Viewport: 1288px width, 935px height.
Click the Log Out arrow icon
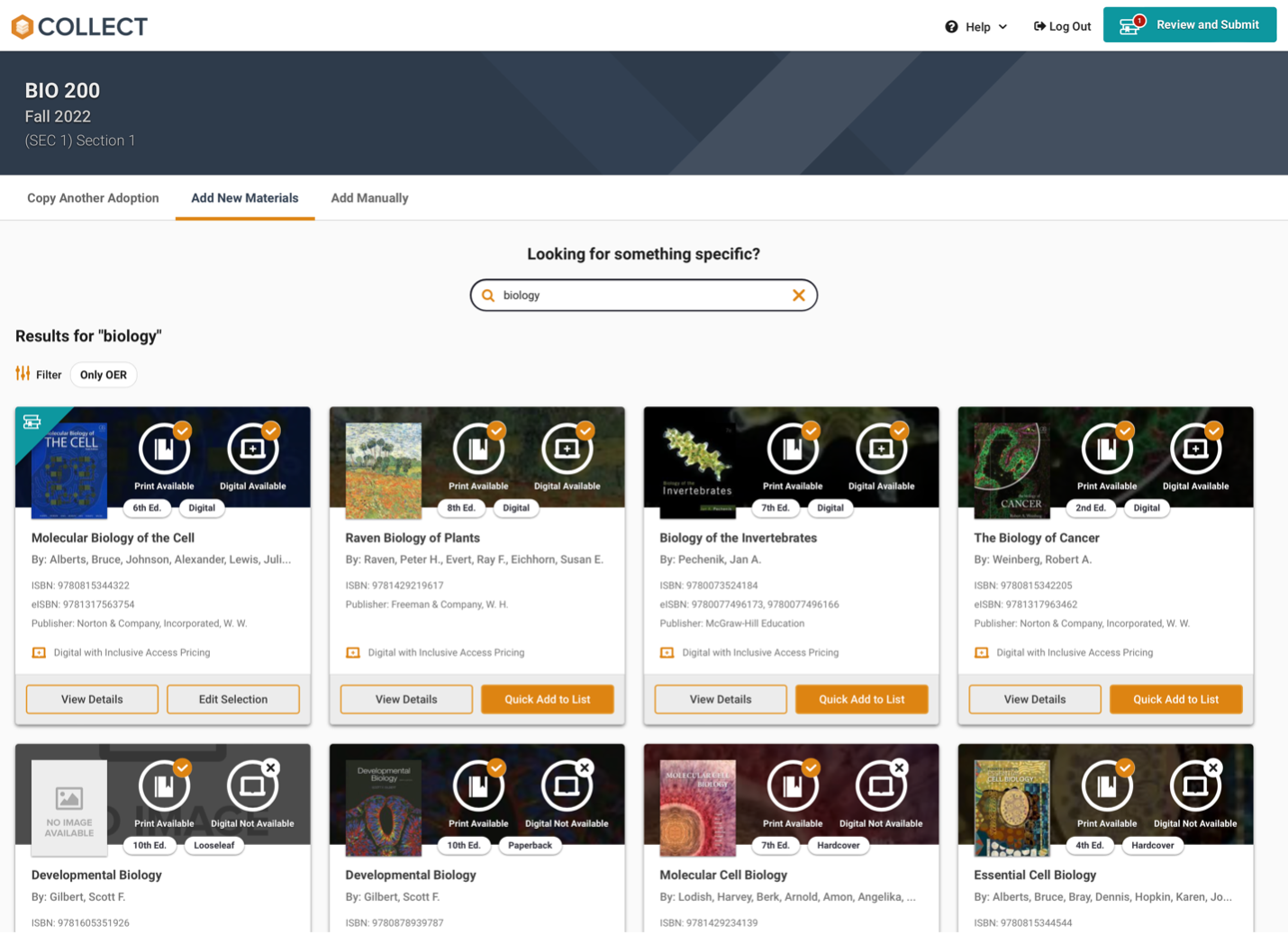[x=1039, y=27]
